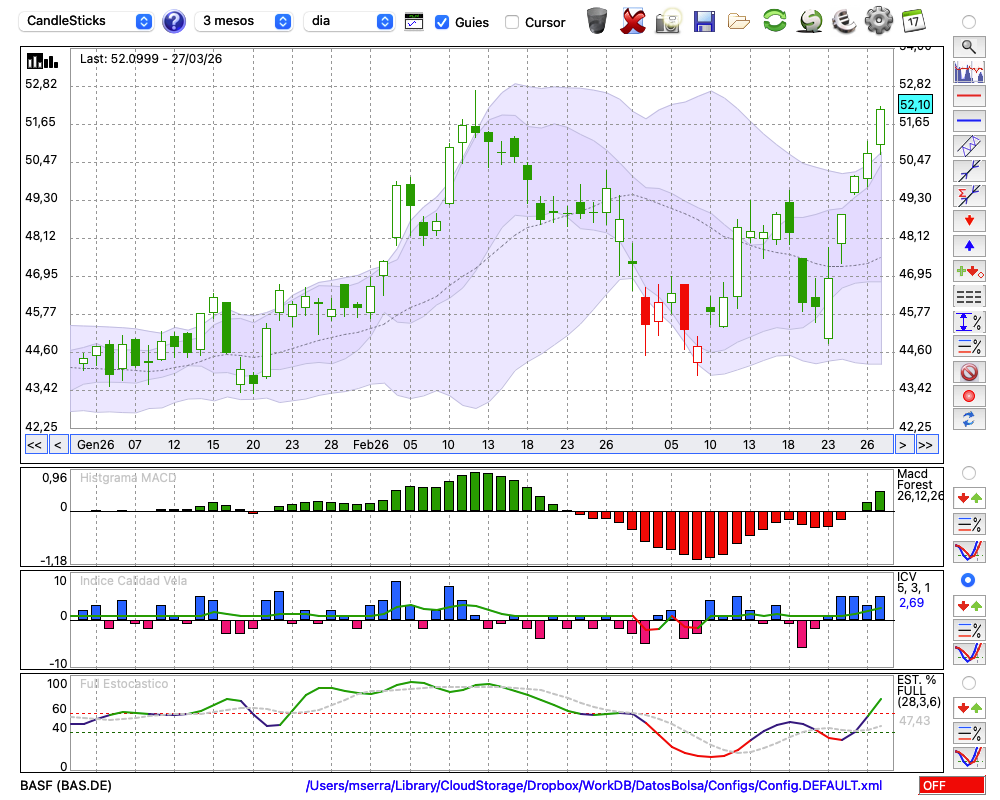The height and width of the screenshot is (800, 1000).
Task: Click the blue floppy disk save icon
Action: (x=704, y=21)
